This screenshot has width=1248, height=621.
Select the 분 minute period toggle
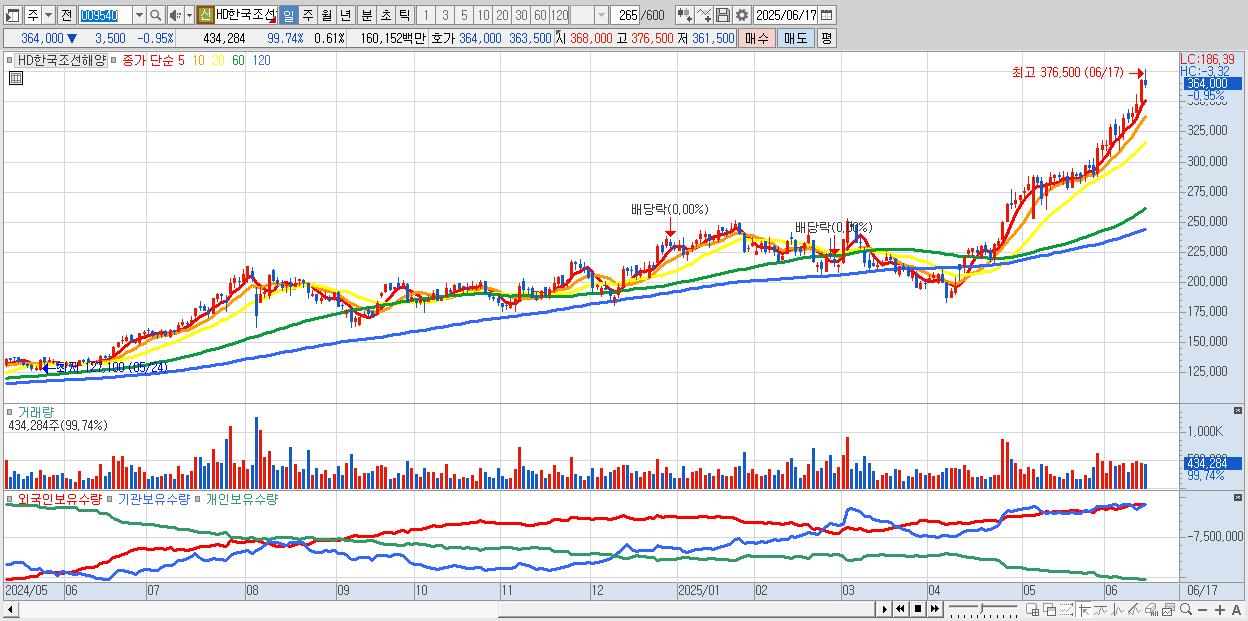(x=367, y=15)
